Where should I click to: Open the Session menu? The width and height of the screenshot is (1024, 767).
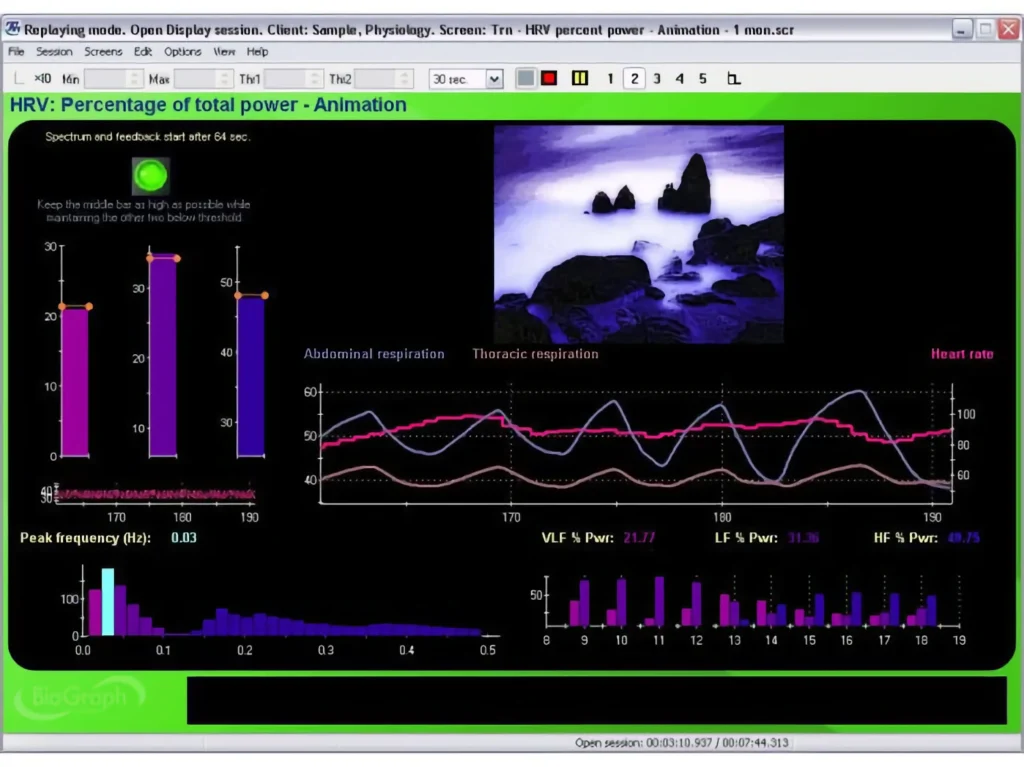[54, 52]
